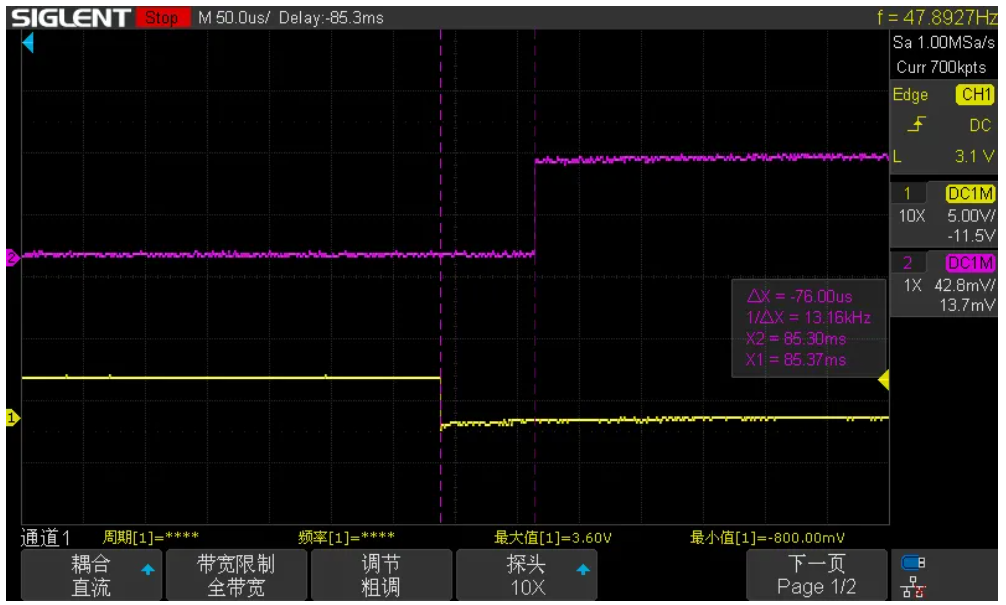
Task: Click the M 50.0us/ timebase readout
Action: [x=234, y=18]
